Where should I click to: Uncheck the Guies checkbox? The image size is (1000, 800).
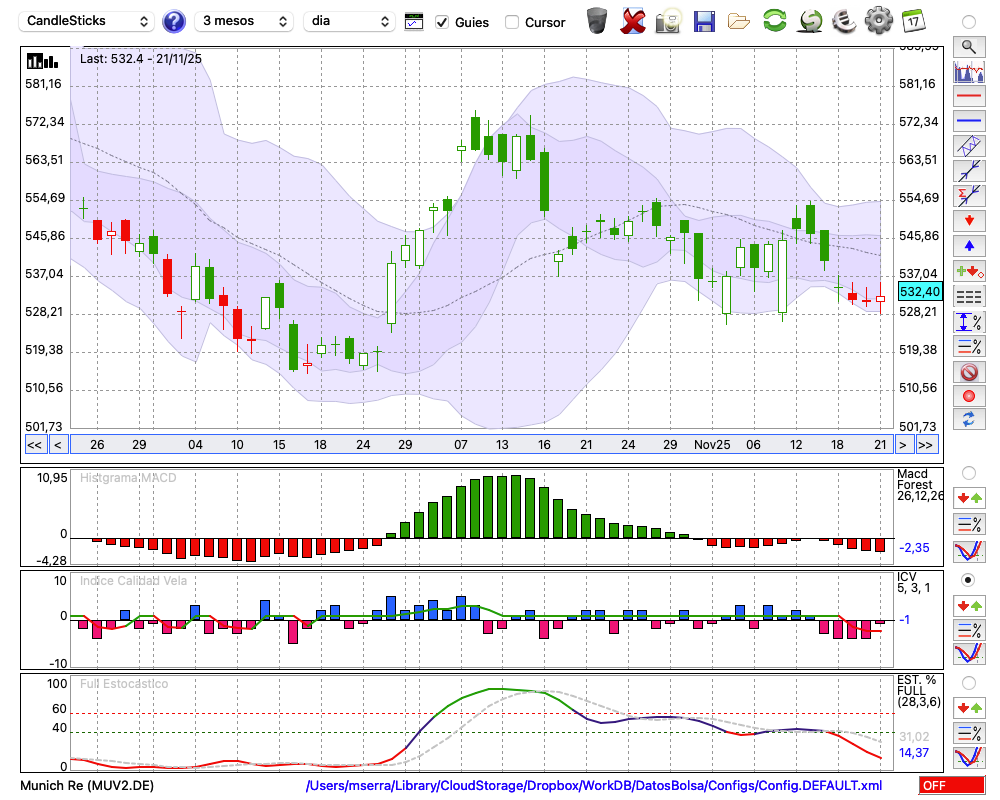coord(442,22)
